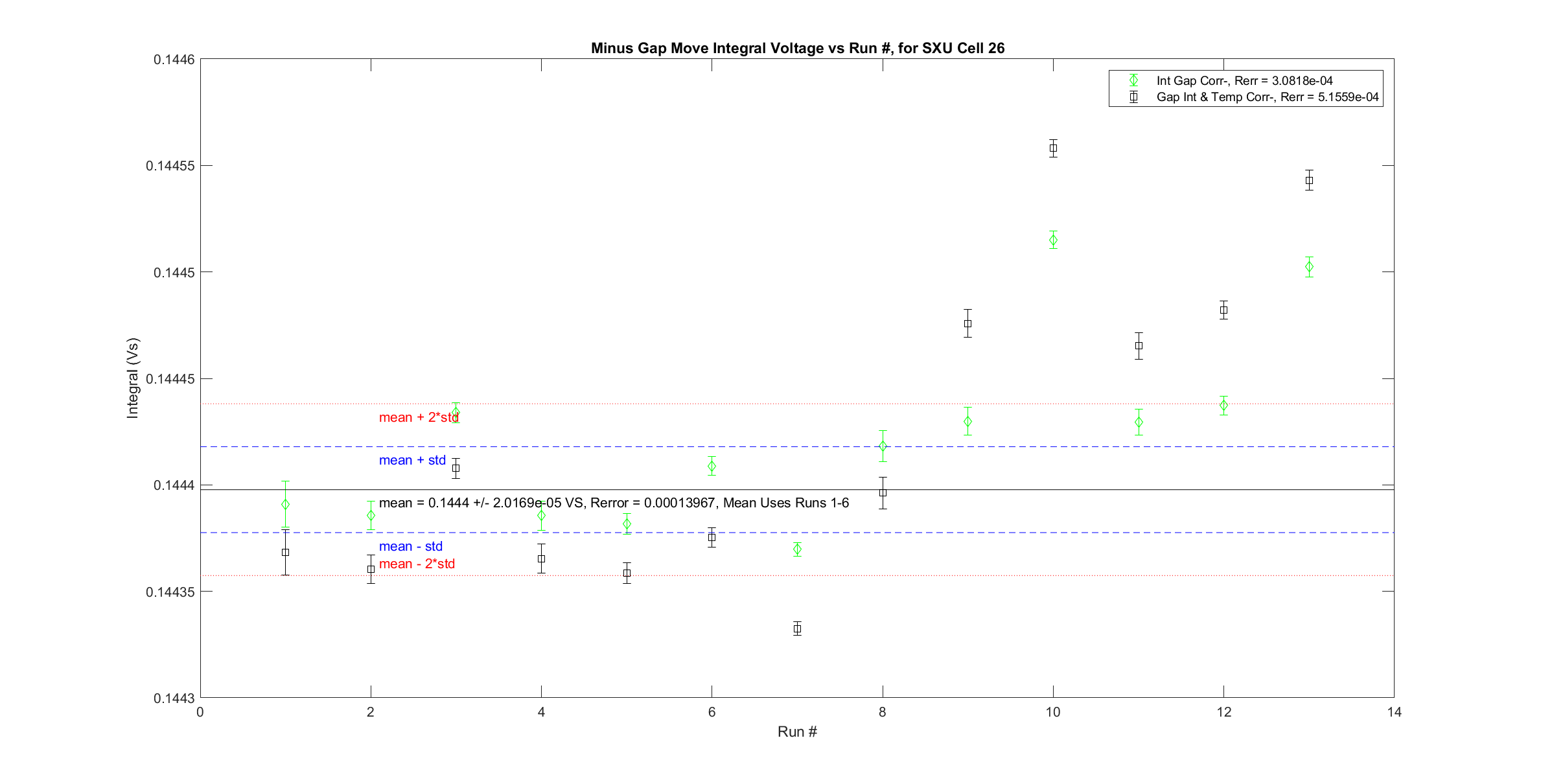
Task: Click the 'Run #' x-axis label
Action: 797,732
